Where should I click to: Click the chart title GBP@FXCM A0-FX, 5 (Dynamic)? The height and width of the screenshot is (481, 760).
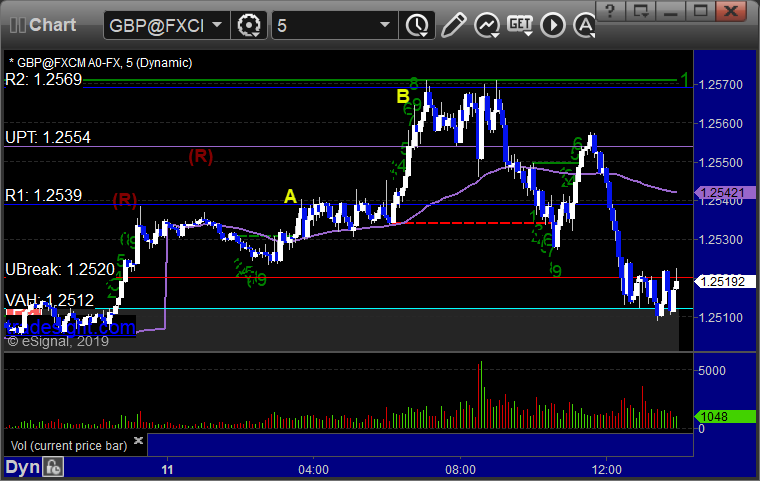pyautogui.click(x=100, y=63)
